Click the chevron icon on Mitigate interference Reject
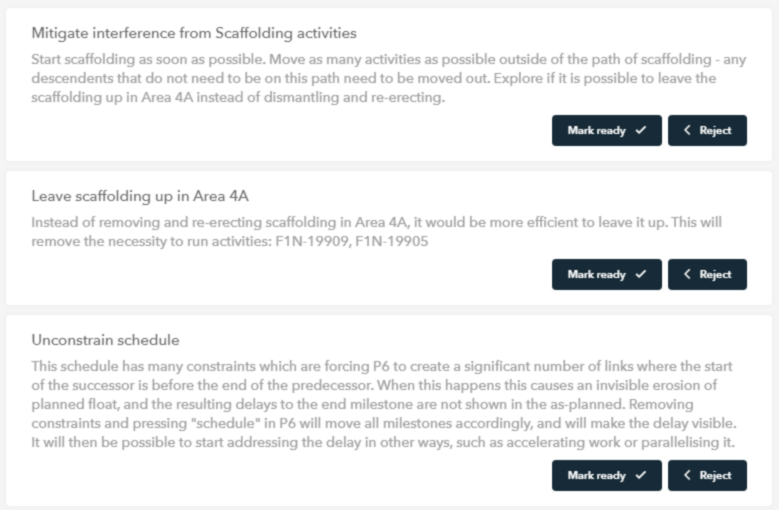Viewport: 779px width, 510px height. click(x=687, y=131)
